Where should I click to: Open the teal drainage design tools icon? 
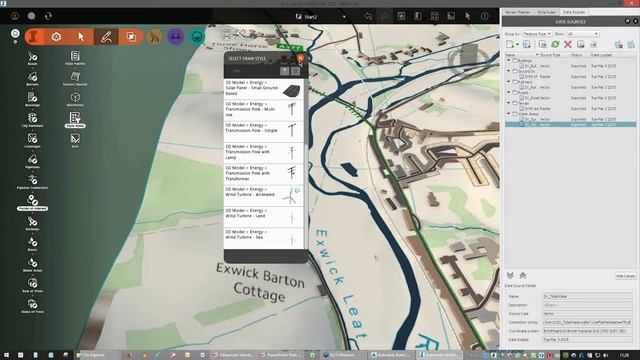click(x=197, y=37)
